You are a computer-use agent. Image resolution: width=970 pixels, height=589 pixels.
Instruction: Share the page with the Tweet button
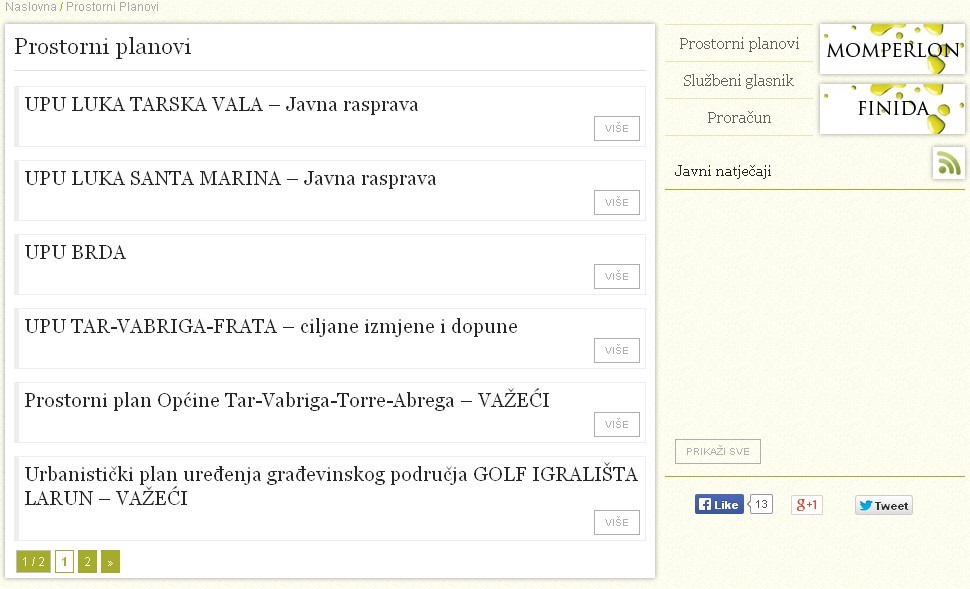(884, 505)
